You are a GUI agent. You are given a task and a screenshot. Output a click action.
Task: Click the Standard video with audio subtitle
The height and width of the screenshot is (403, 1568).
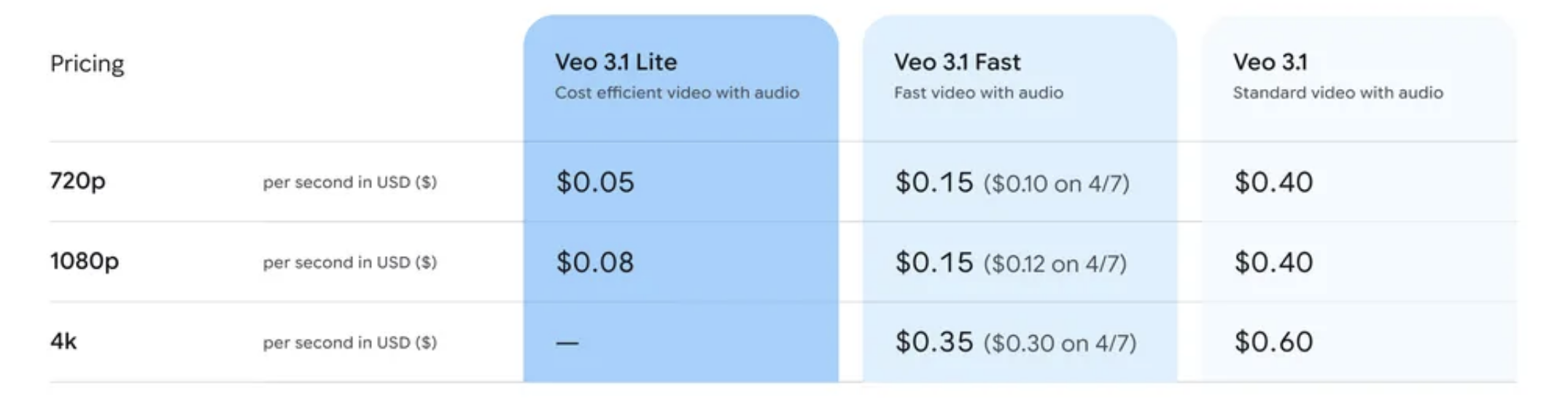coord(1338,93)
